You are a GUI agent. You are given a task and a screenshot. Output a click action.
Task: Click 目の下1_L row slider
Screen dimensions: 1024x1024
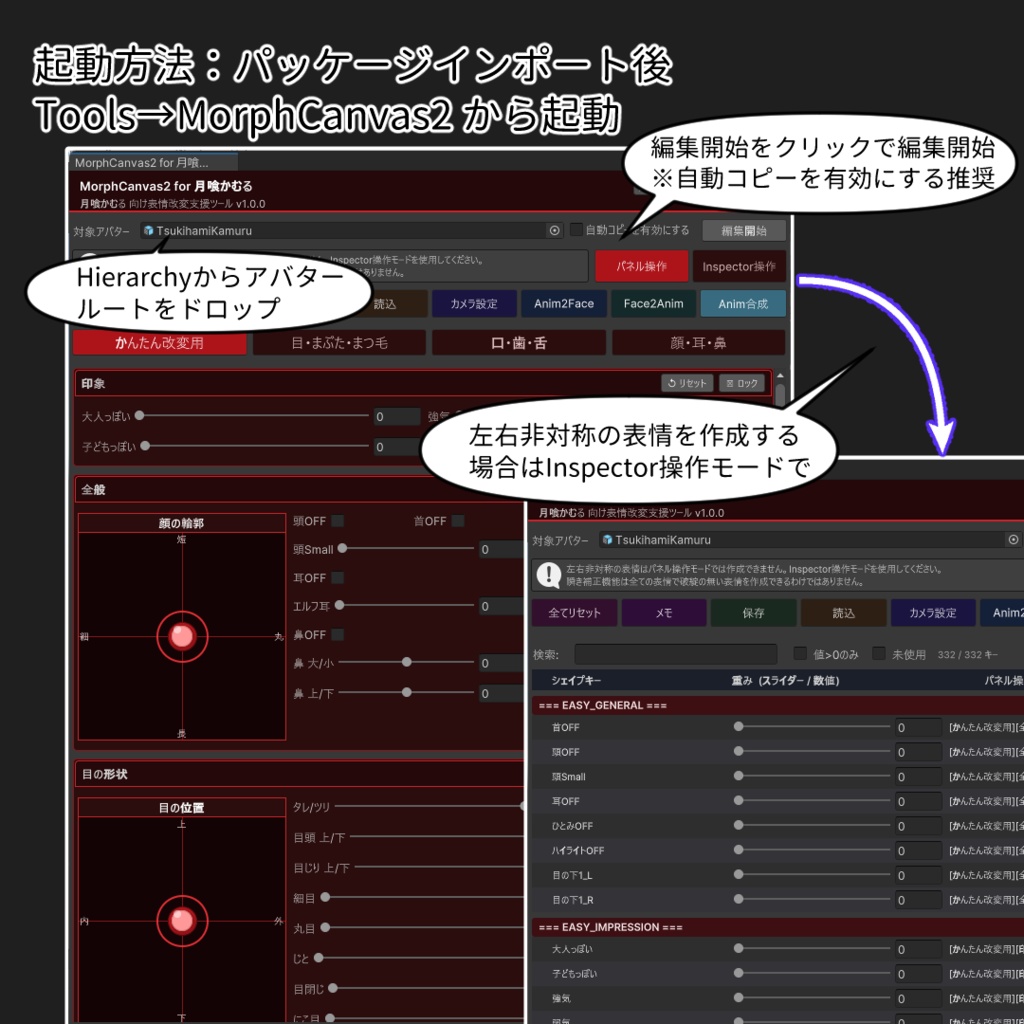pos(812,874)
